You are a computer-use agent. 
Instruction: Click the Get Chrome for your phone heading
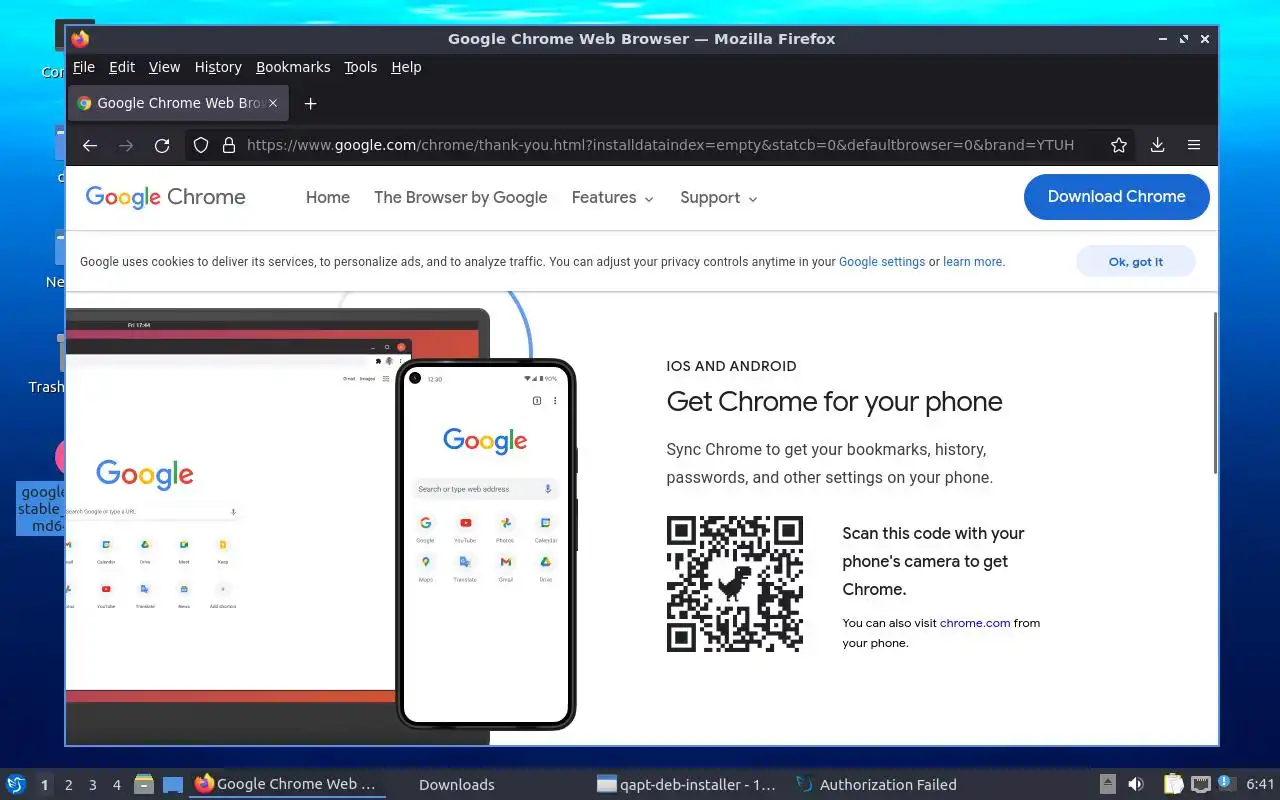coord(834,402)
